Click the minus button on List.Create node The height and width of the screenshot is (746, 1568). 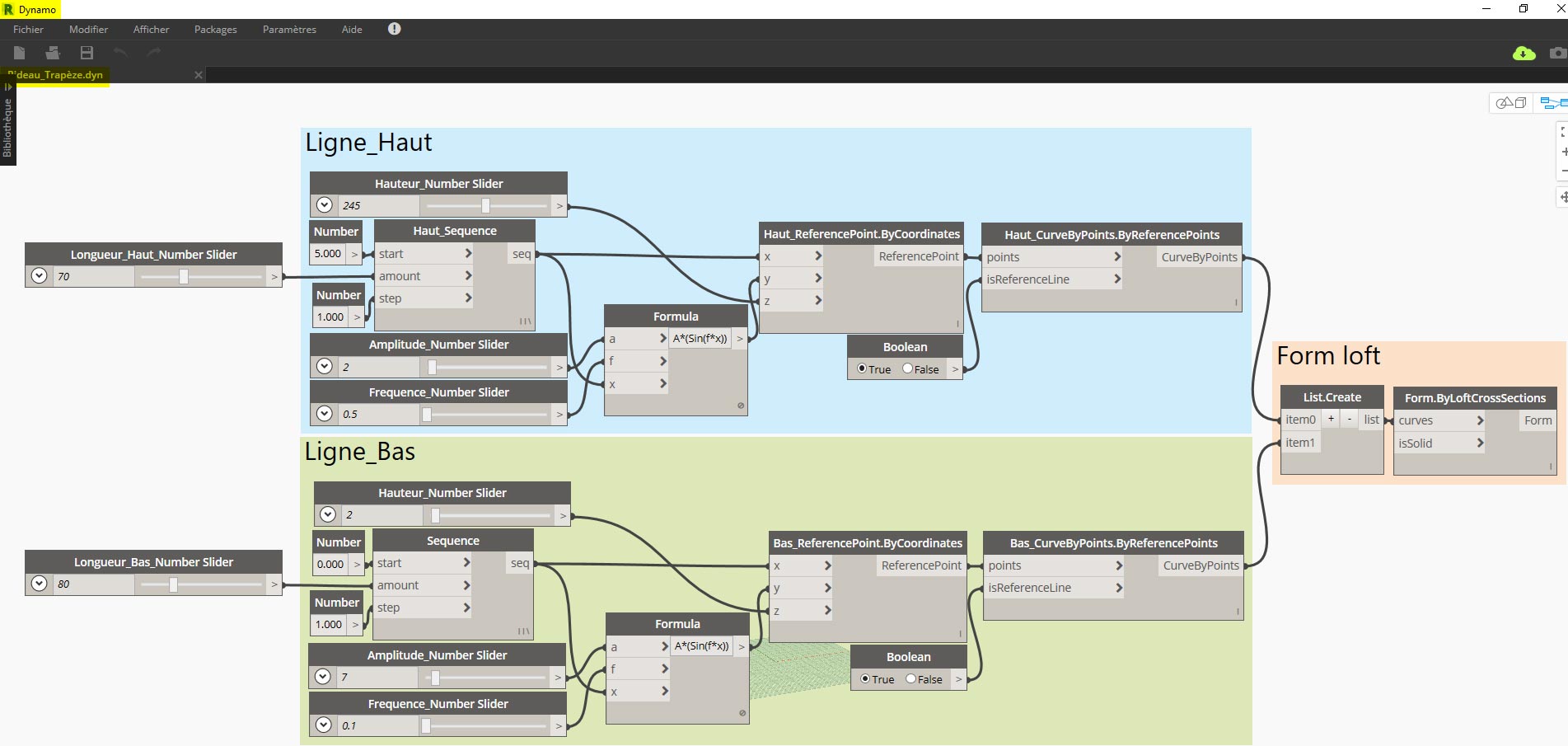1349,419
